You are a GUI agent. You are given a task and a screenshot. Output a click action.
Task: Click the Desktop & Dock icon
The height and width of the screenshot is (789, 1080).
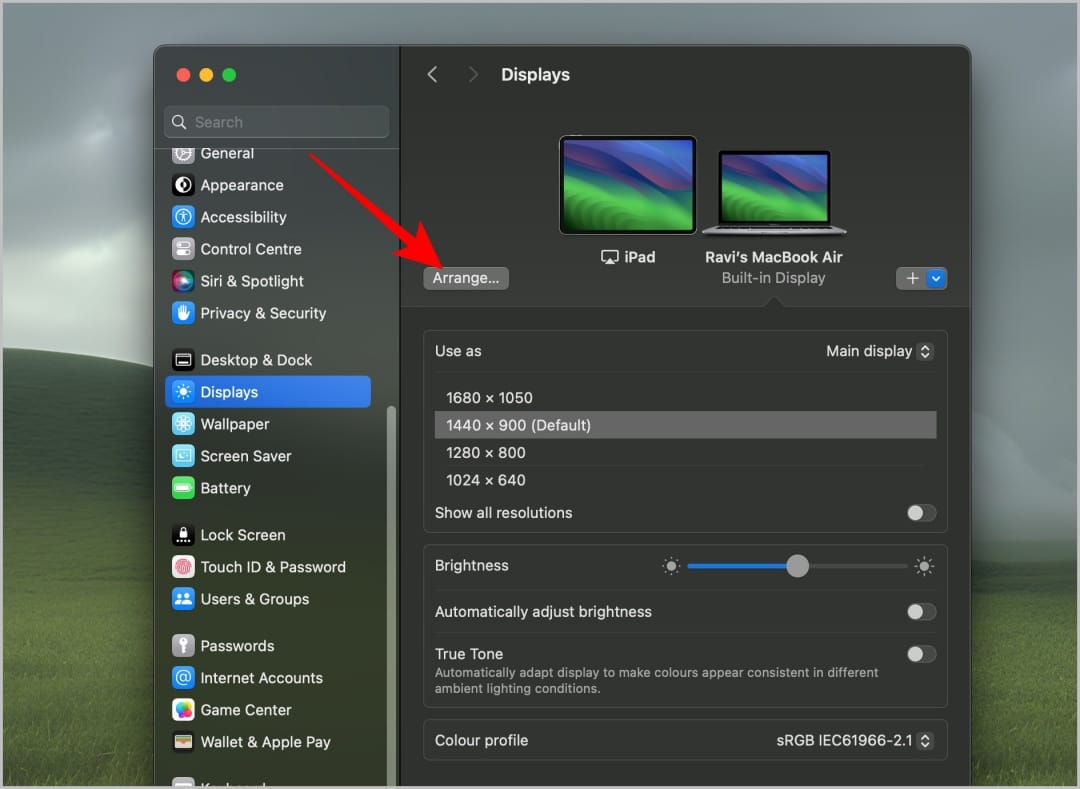coord(183,360)
